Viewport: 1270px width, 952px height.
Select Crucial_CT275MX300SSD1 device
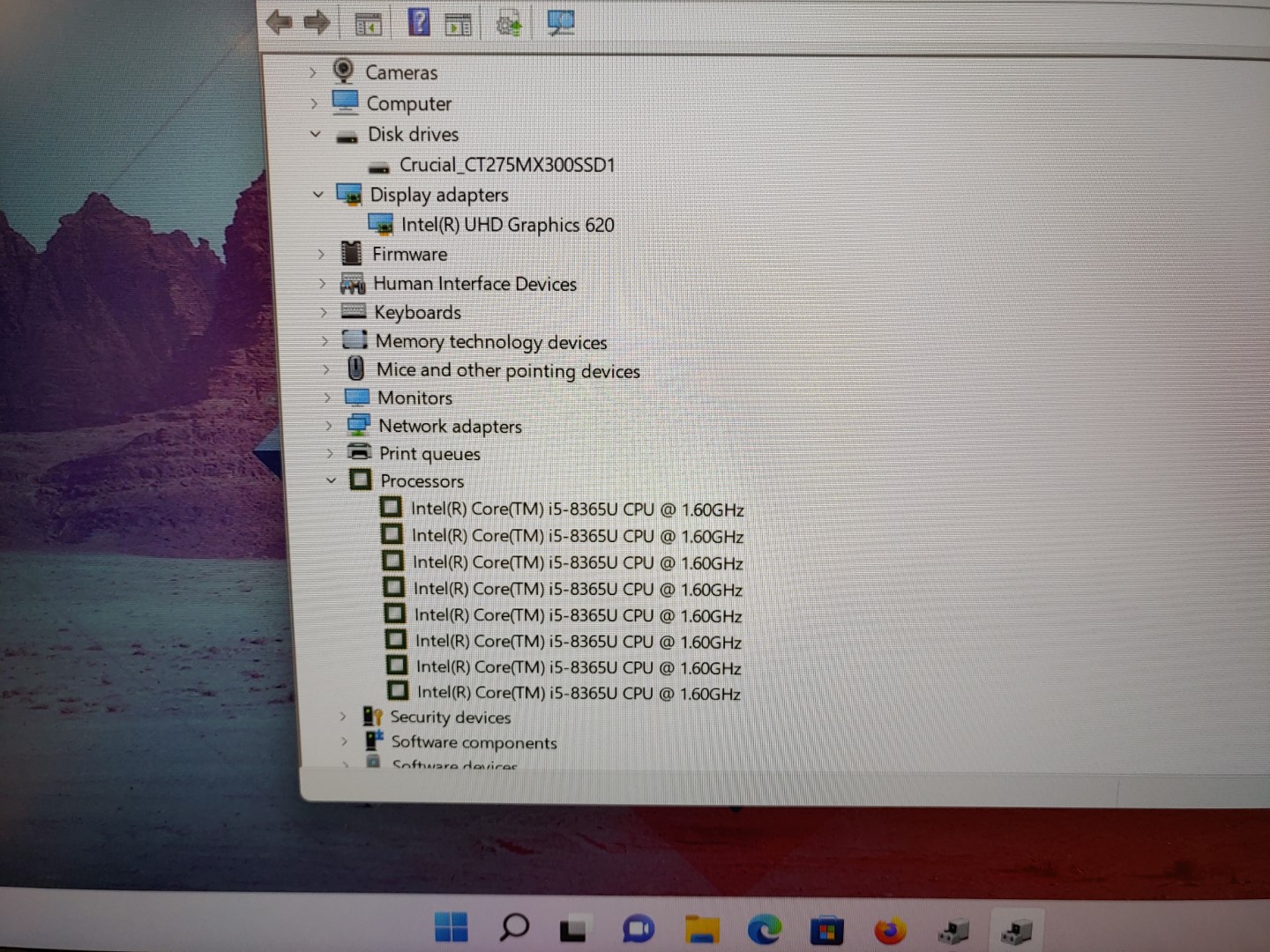click(507, 165)
